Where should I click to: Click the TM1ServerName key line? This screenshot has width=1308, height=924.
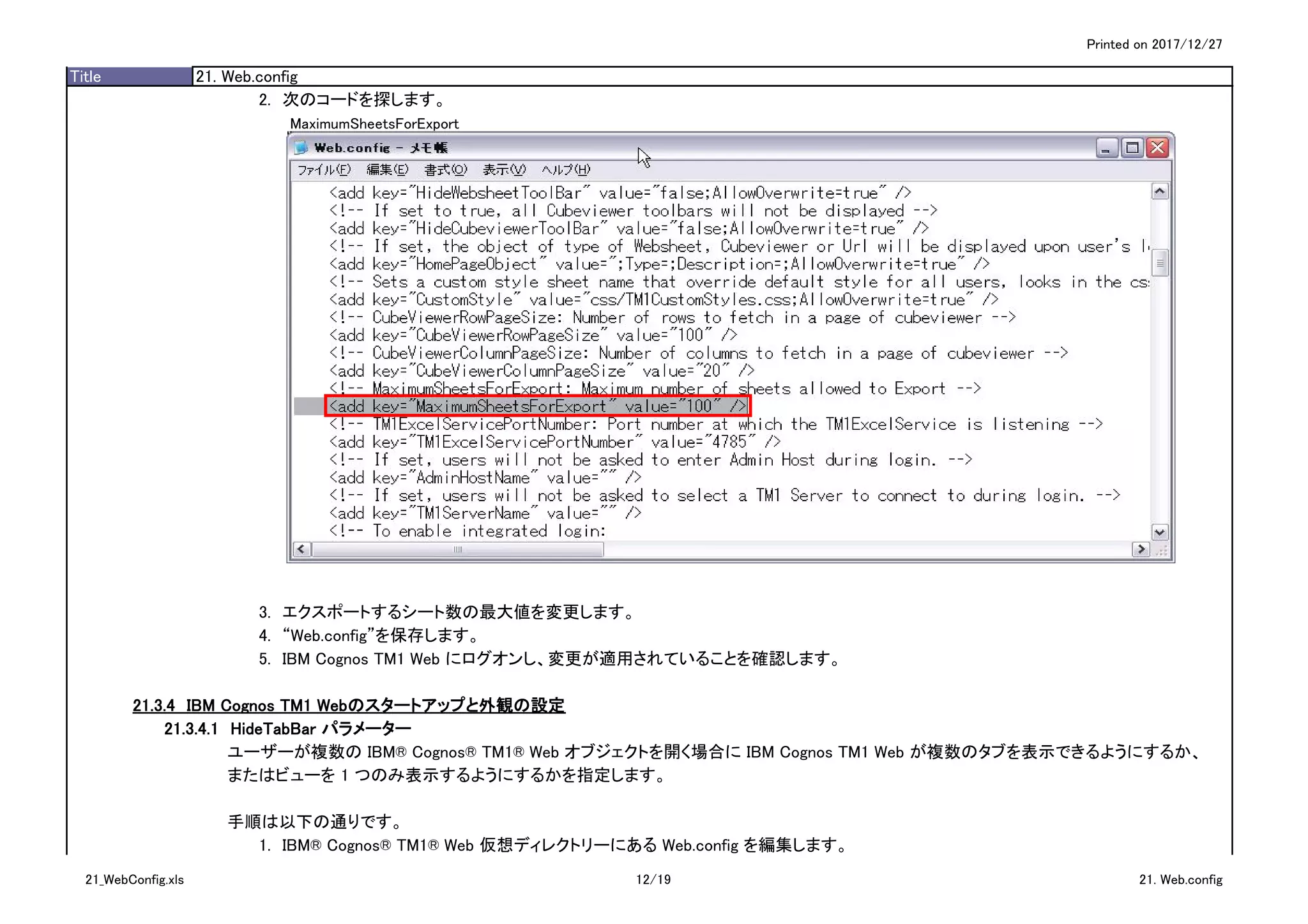(485, 513)
